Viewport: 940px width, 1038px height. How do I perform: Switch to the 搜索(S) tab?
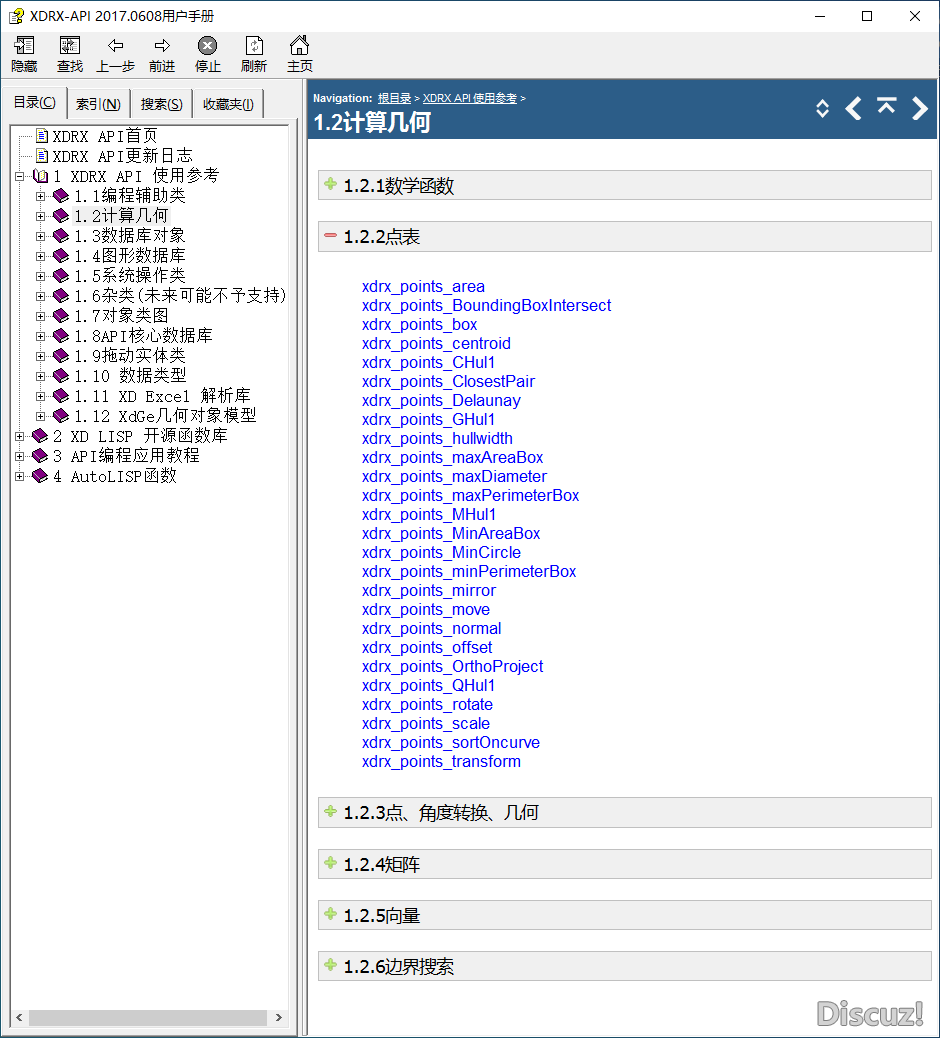pyautogui.click(x=161, y=104)
